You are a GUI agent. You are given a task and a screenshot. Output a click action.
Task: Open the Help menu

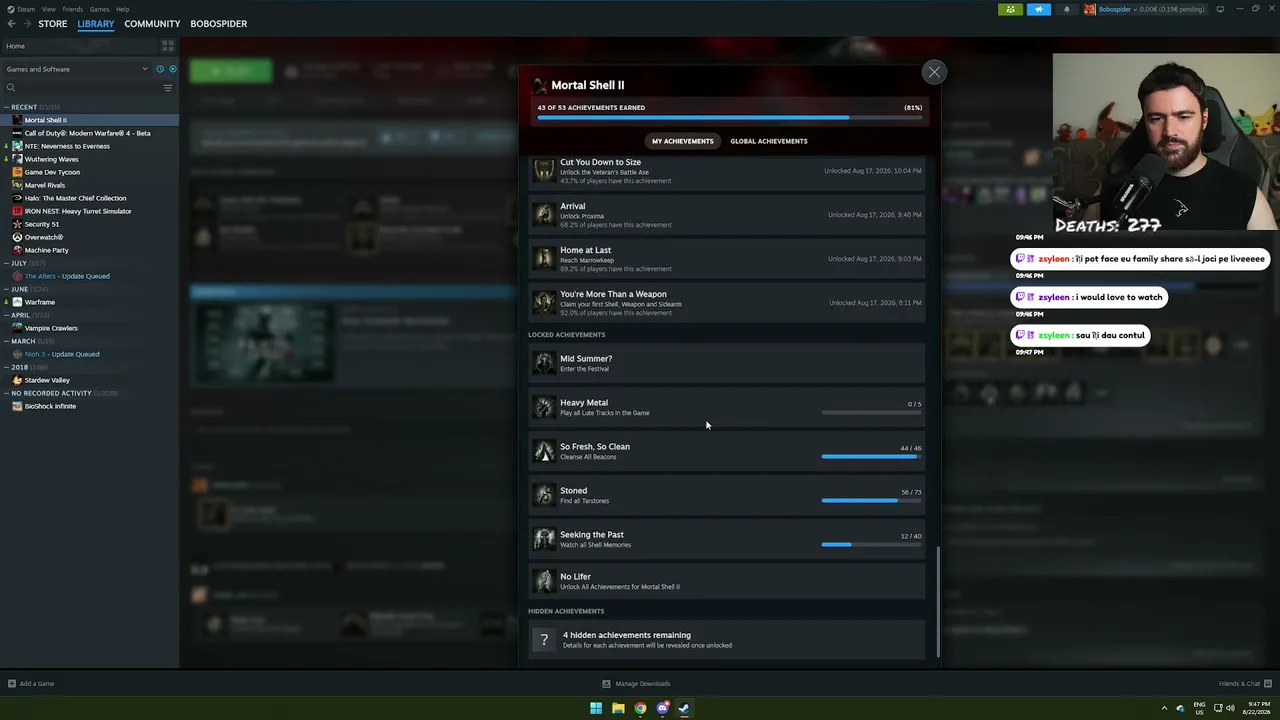click(122, 9)
